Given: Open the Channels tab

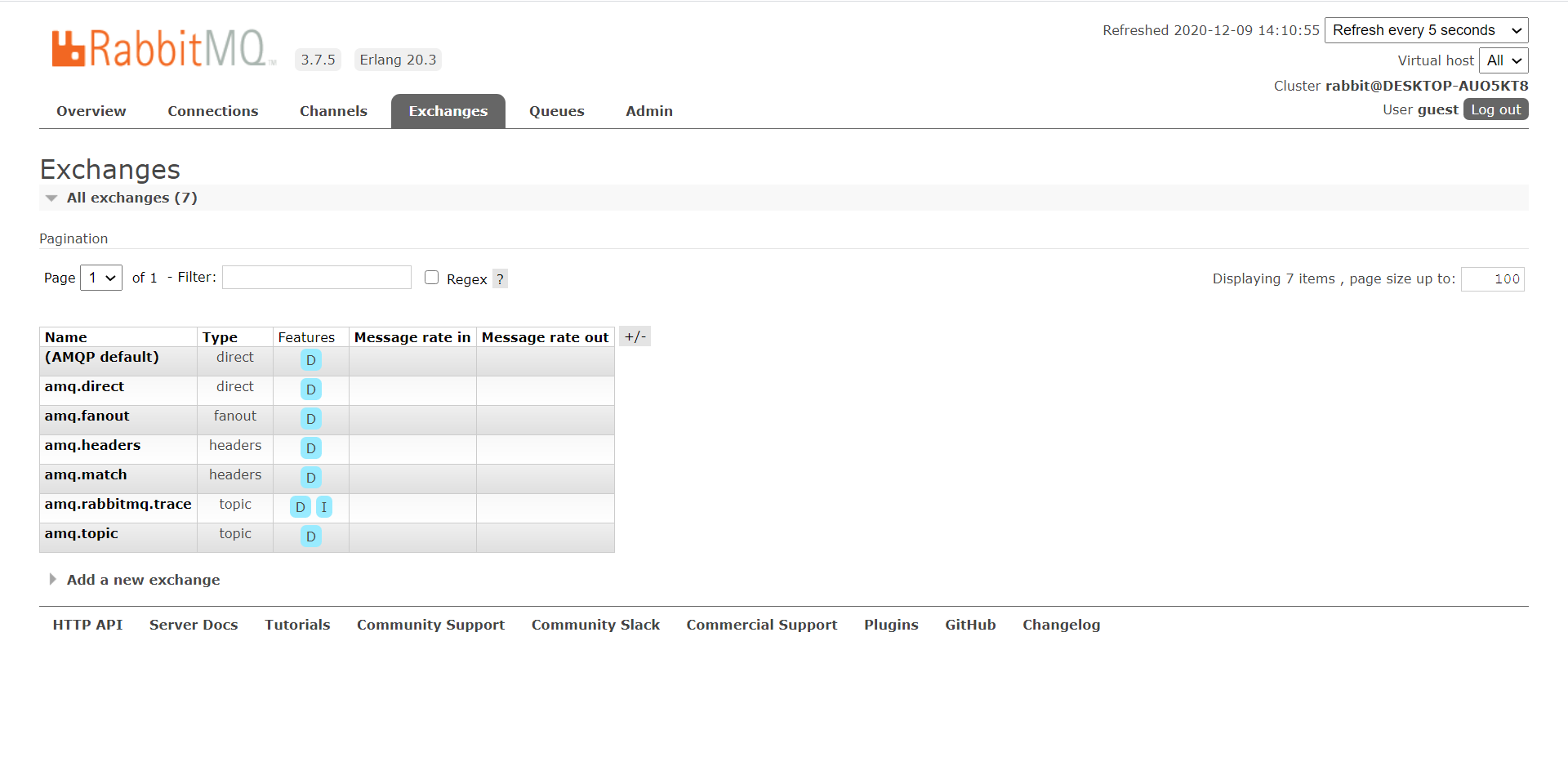Looking at the screenshot, I should click(333, 111).
